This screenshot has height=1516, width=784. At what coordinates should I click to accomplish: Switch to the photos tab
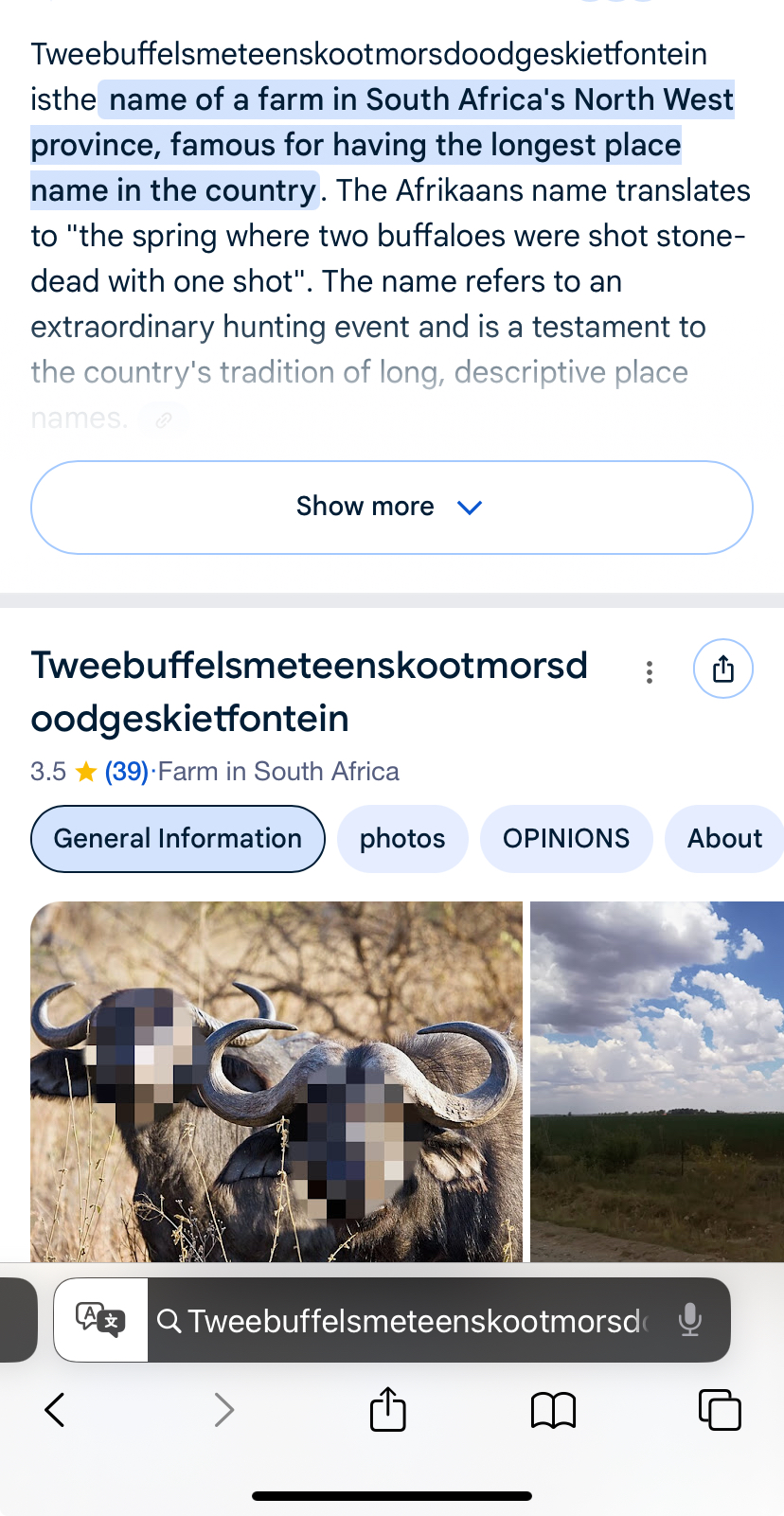tap(402, 839)
